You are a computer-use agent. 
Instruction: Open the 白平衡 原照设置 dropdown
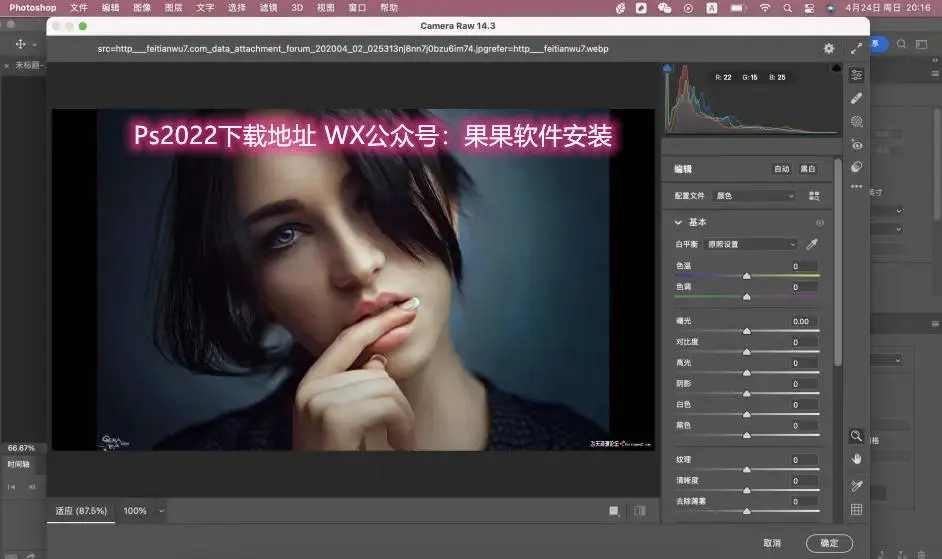(x=751, y=244)
